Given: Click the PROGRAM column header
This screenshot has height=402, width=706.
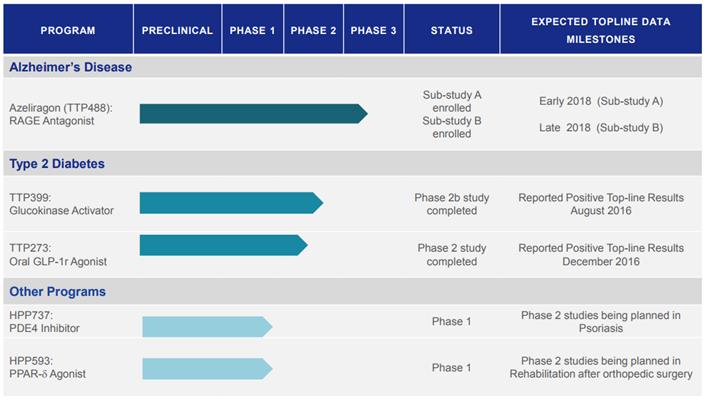Looking at the screenshot, I should click(x=68, y=30).
